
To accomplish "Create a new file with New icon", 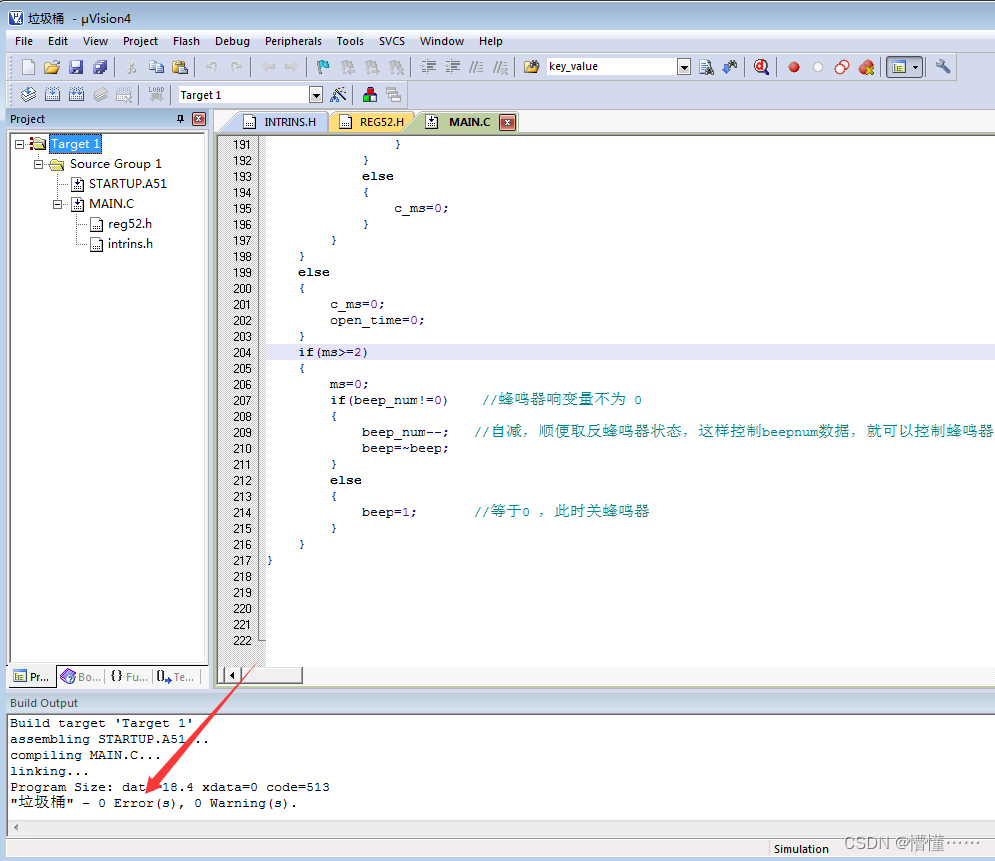I will tap(29, 67).
